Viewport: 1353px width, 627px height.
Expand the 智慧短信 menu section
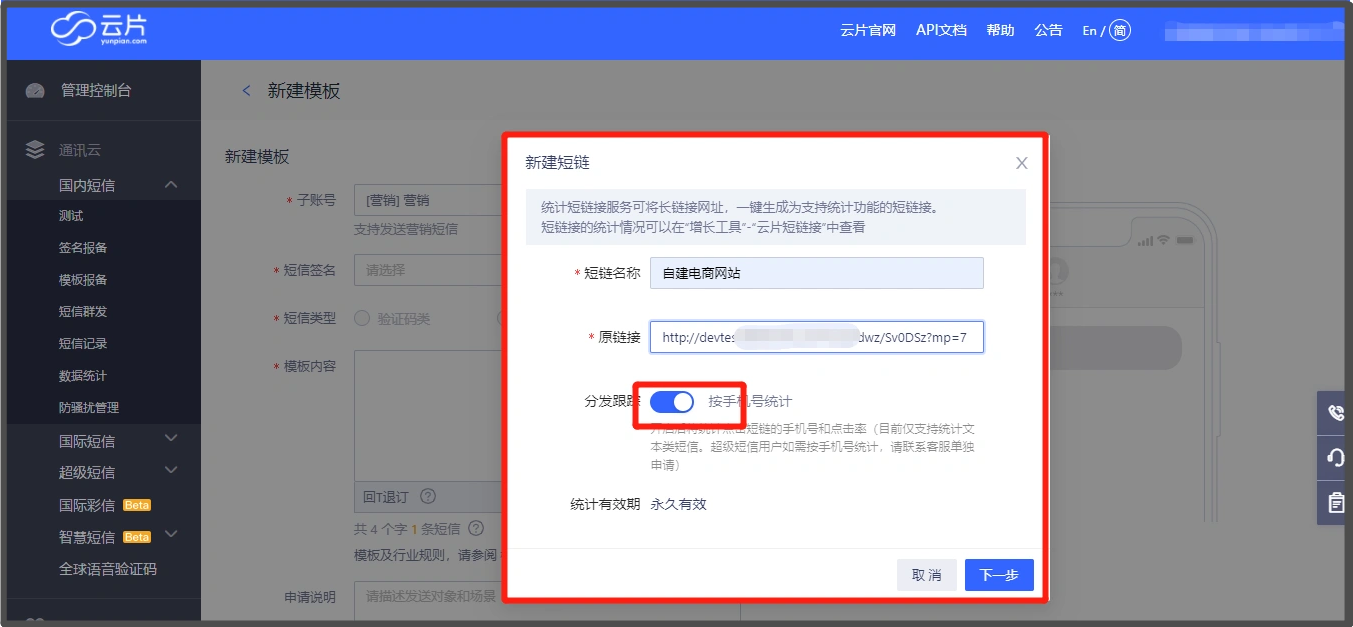pyautogui.click(x=171, y=535)
